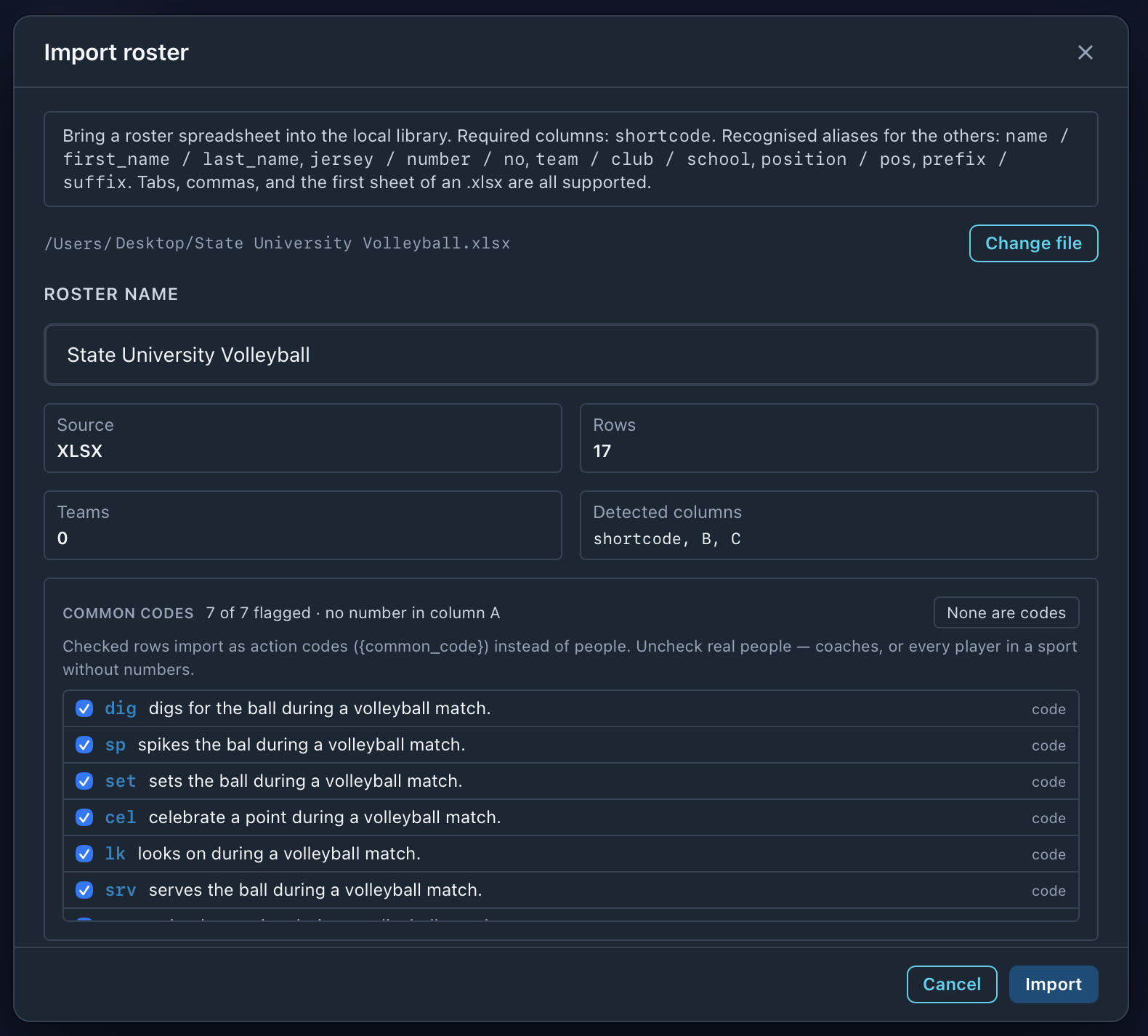Click the '7 of 7 flagged' status text

[258, 613]
